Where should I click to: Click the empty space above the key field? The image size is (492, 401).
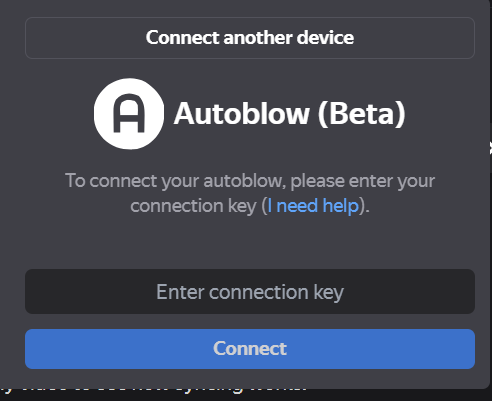click(250, 243)
